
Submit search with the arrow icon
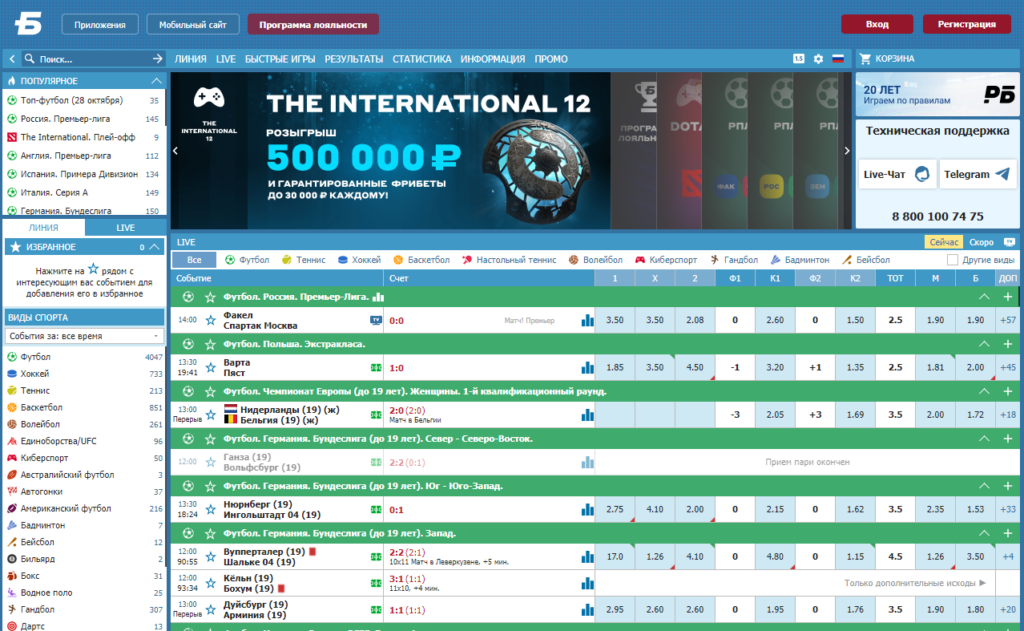(157, 59)
